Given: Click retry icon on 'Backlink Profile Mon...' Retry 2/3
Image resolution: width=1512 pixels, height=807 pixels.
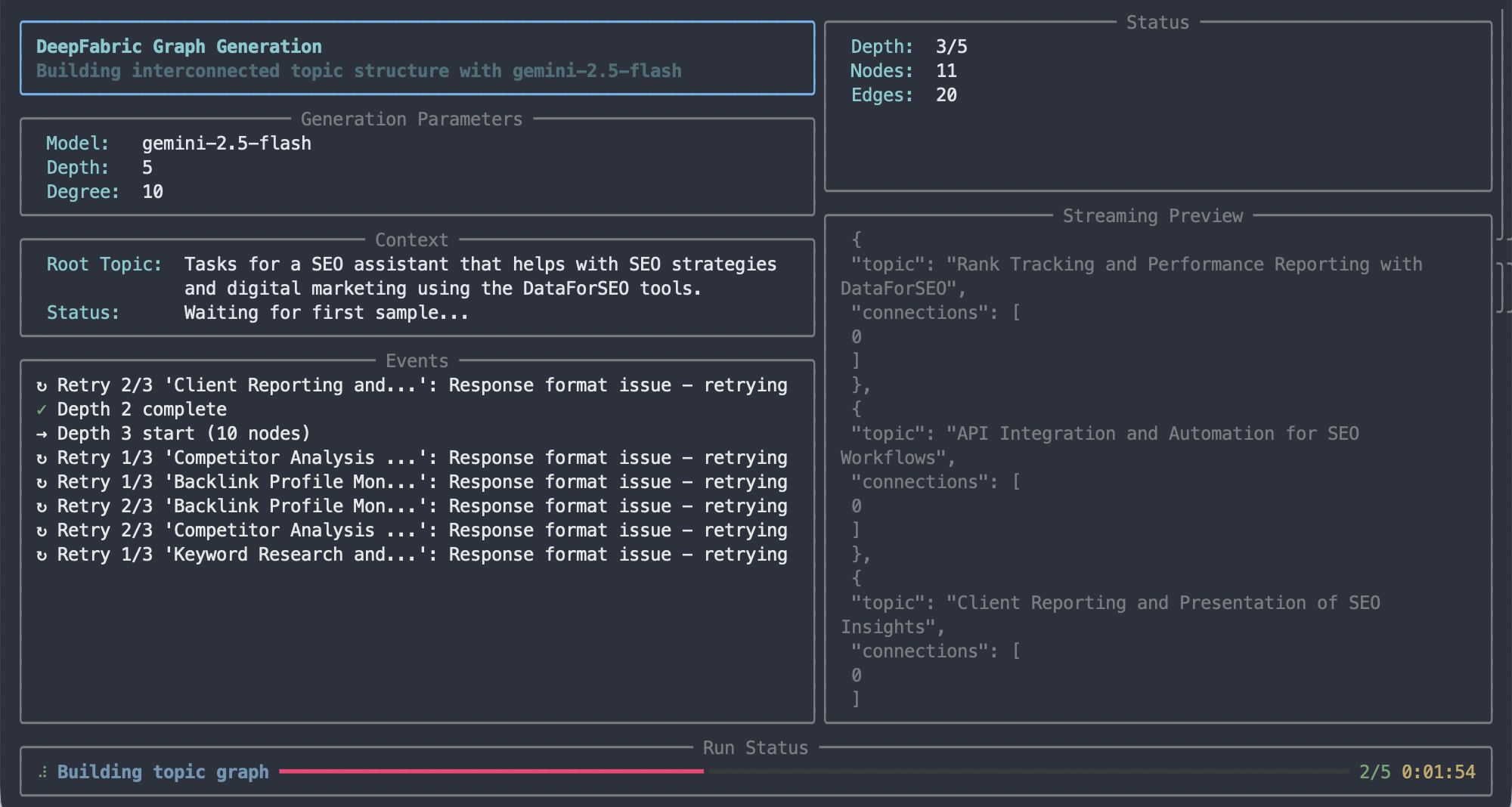Looking at the screenshot, I should tap(42, 506).
